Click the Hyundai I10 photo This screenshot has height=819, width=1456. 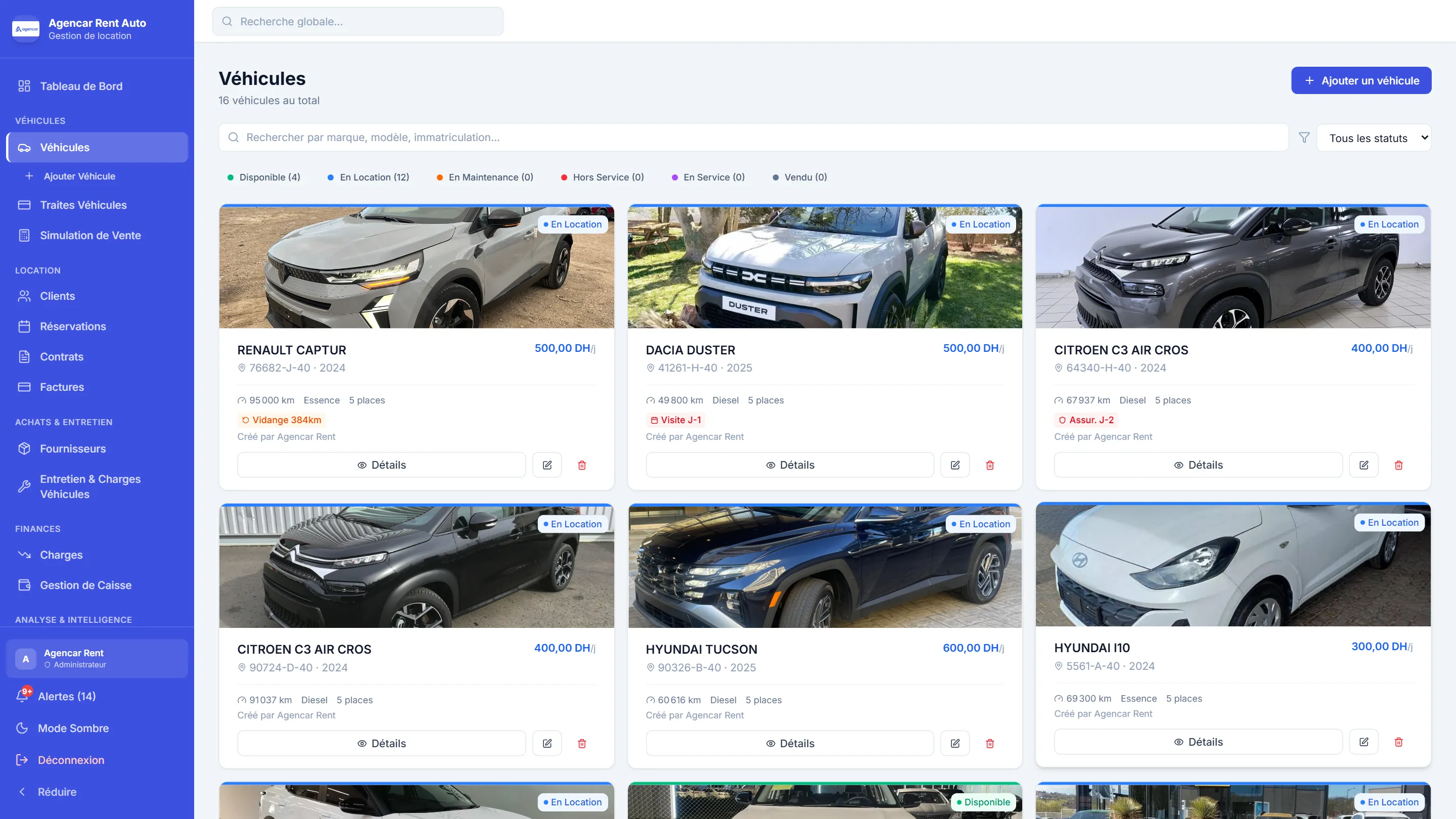click(1234, 566)
